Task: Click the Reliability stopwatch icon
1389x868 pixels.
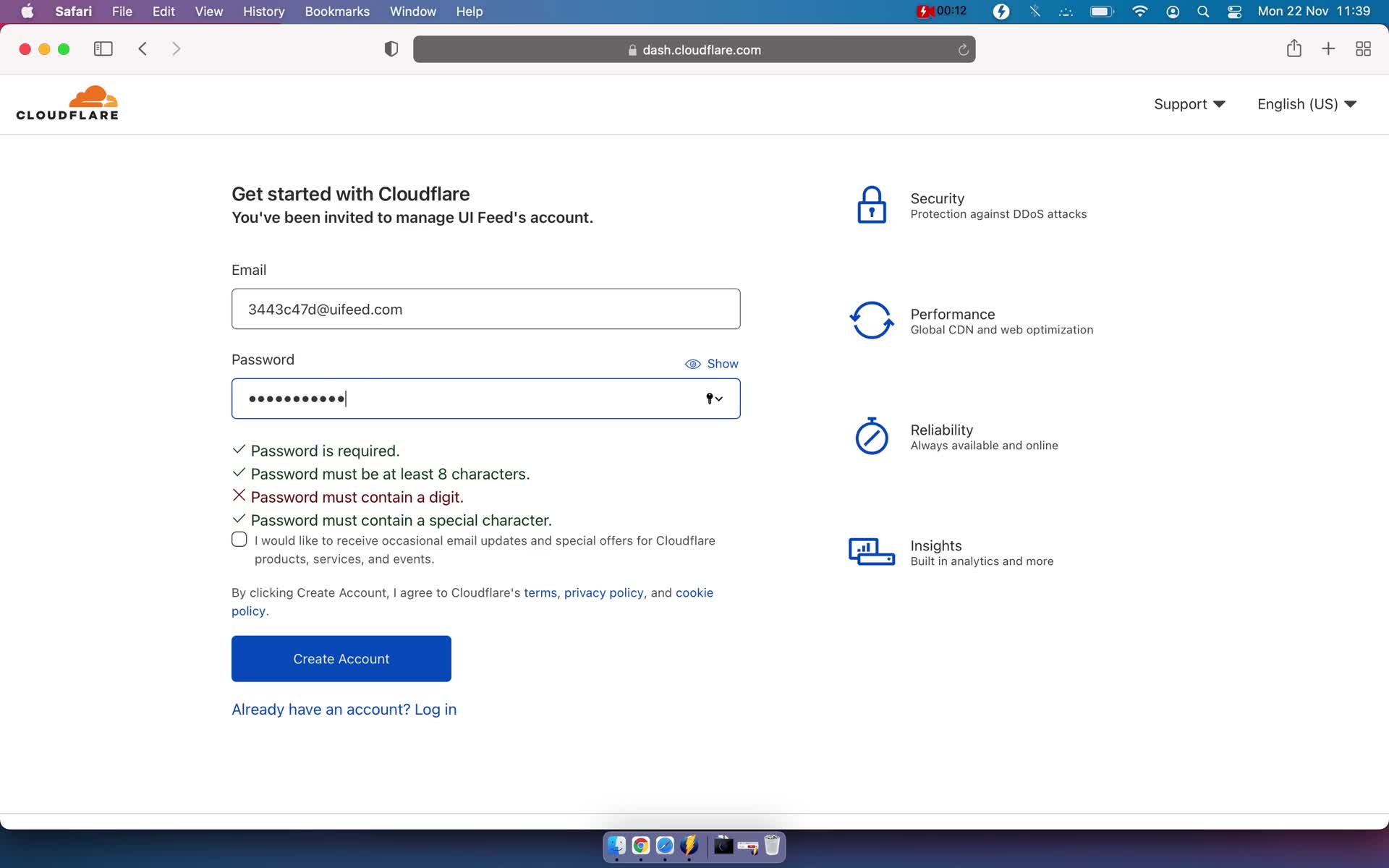Action: pos(872,436)
